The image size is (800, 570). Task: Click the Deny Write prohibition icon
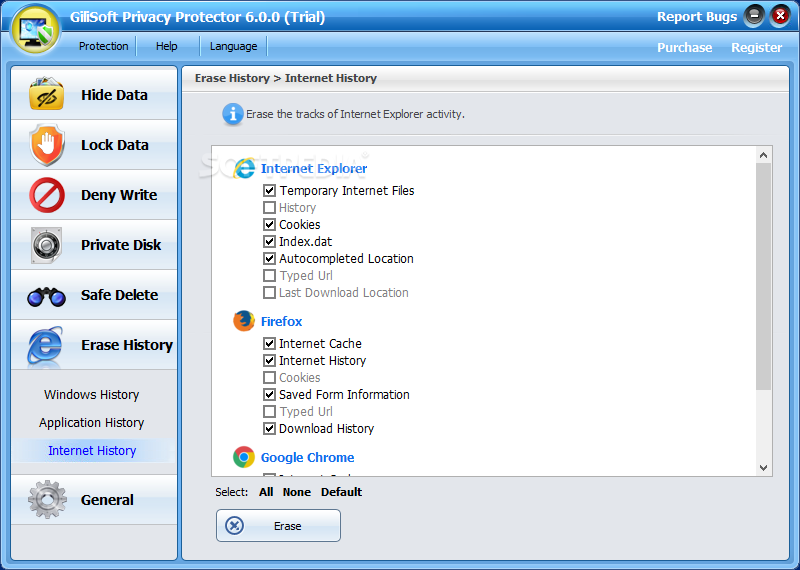[x=47, y=195]
